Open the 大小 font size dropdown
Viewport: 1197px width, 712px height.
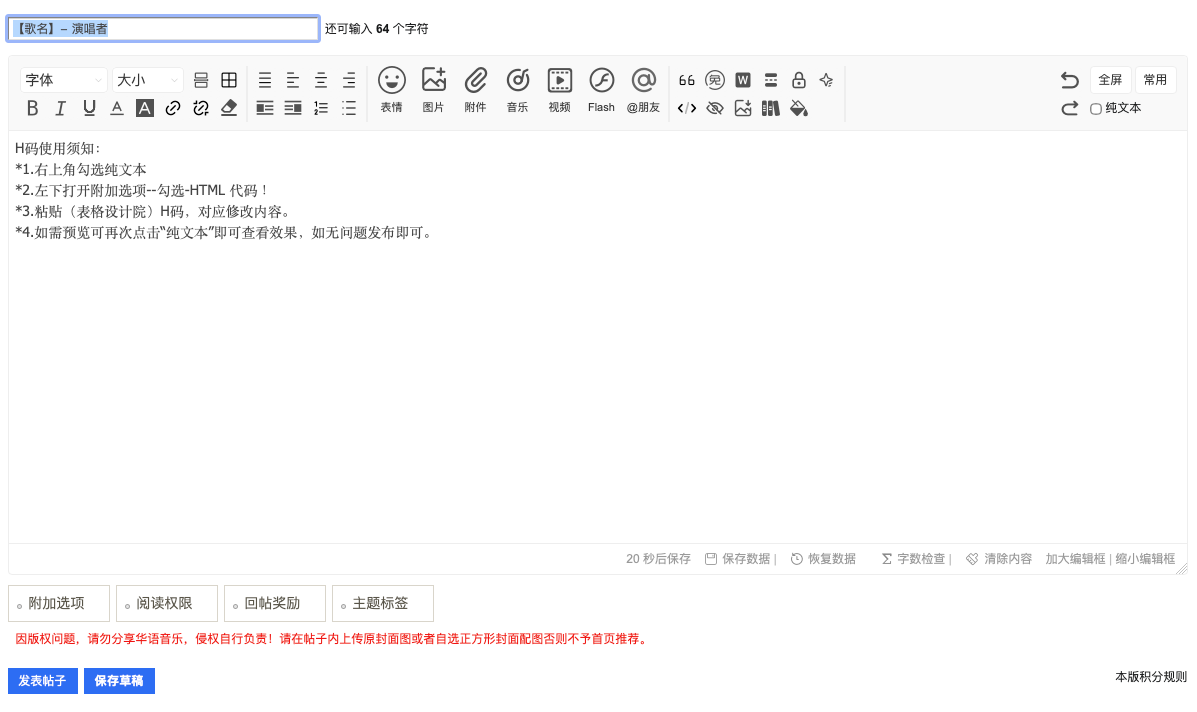tap(148, 80)
